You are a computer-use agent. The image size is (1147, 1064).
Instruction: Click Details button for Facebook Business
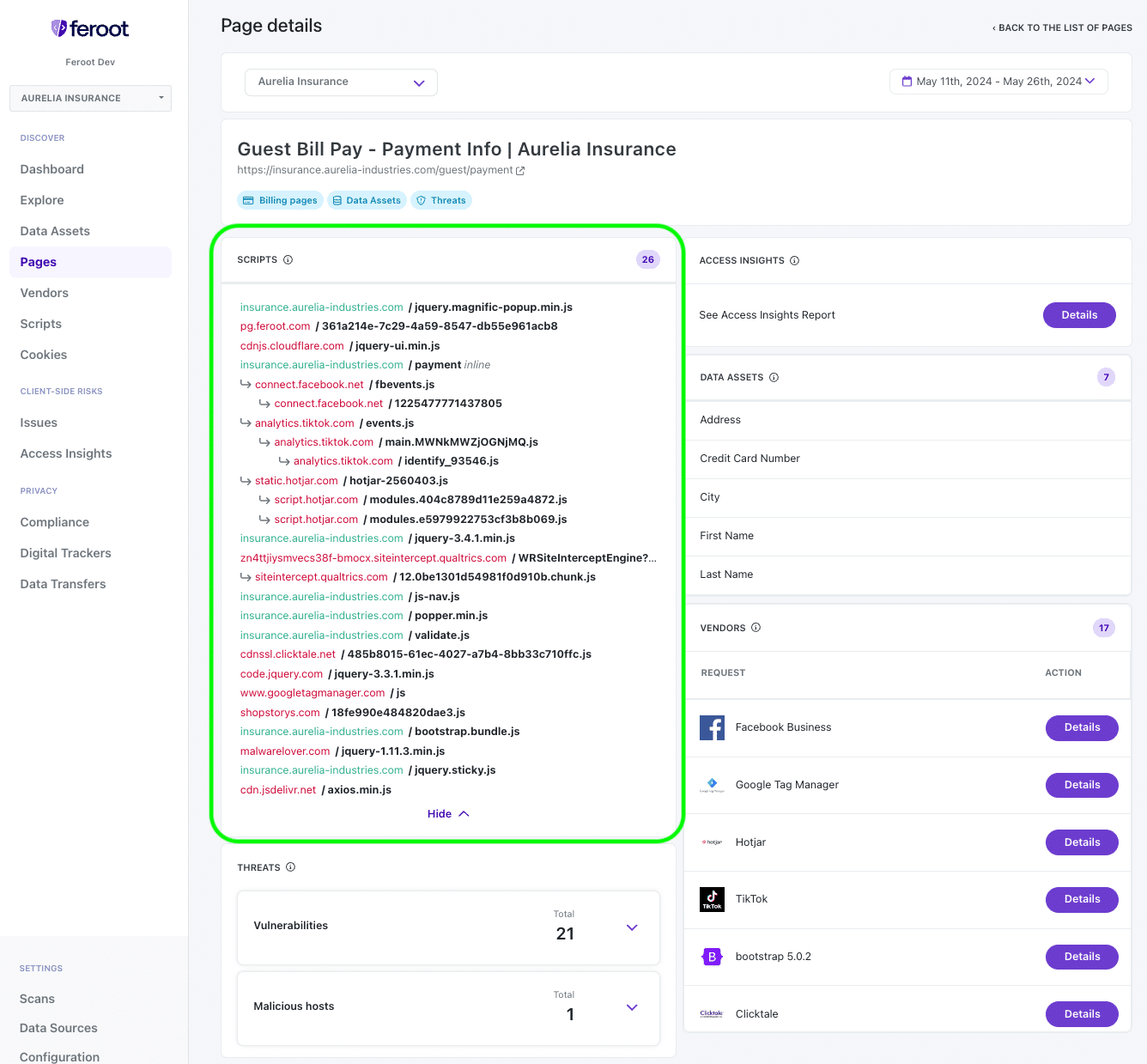pyautogui.click(x=1082, y=727)
